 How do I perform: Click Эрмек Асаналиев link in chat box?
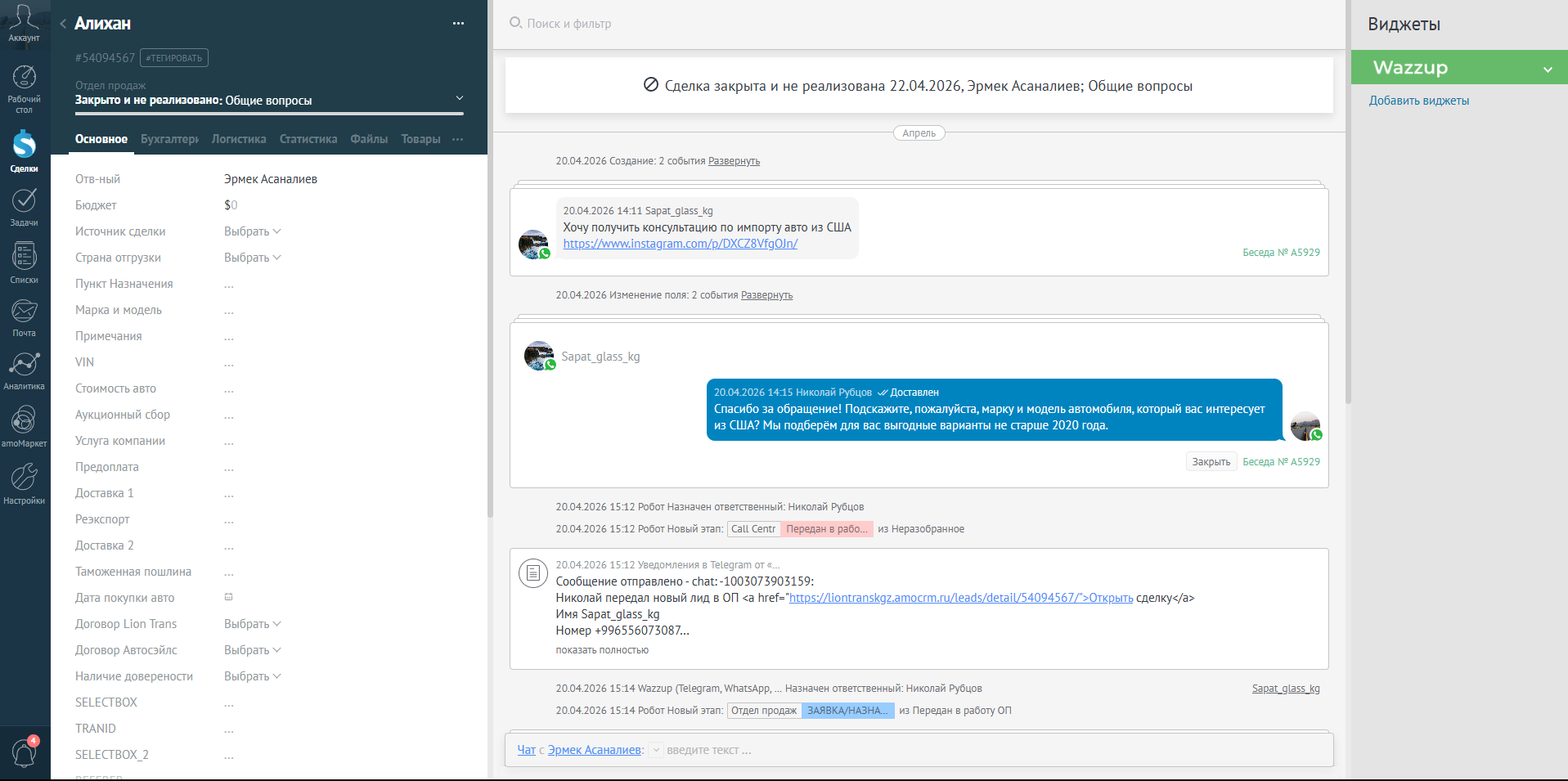tap(595, 750)
